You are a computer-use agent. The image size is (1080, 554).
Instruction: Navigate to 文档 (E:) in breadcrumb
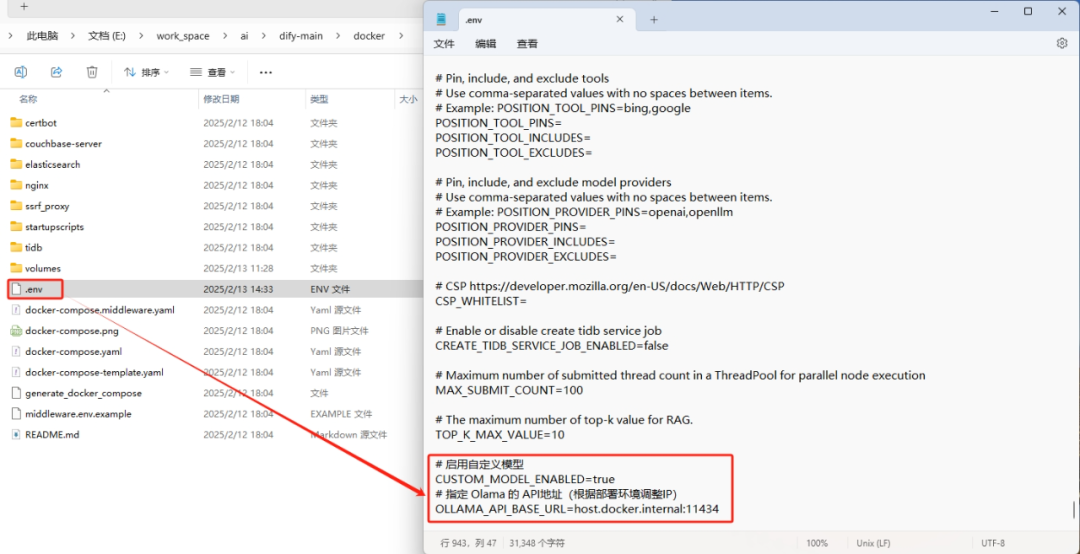pyautogui.click(x=107, y=36)
